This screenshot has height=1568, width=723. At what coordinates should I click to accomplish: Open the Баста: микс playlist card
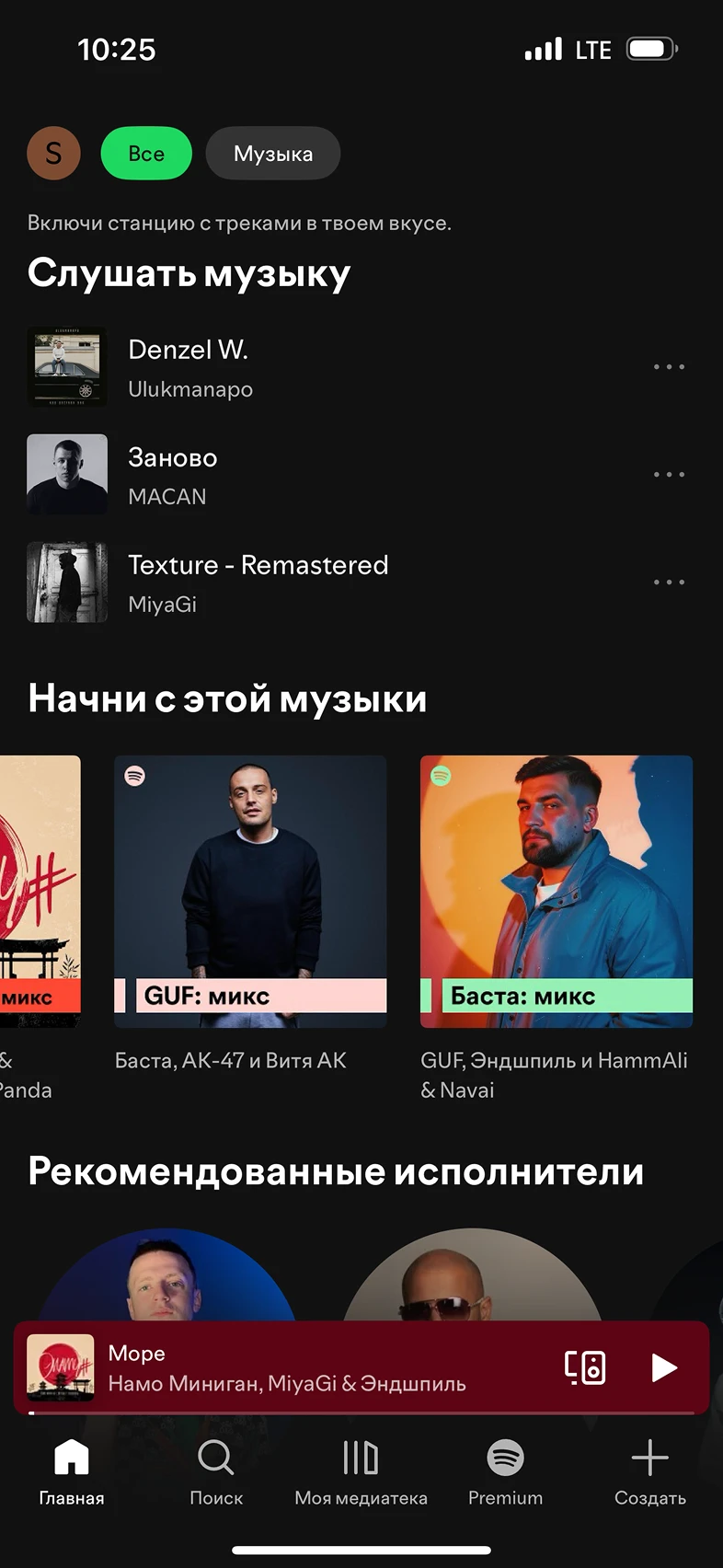(x=557, y=892)
